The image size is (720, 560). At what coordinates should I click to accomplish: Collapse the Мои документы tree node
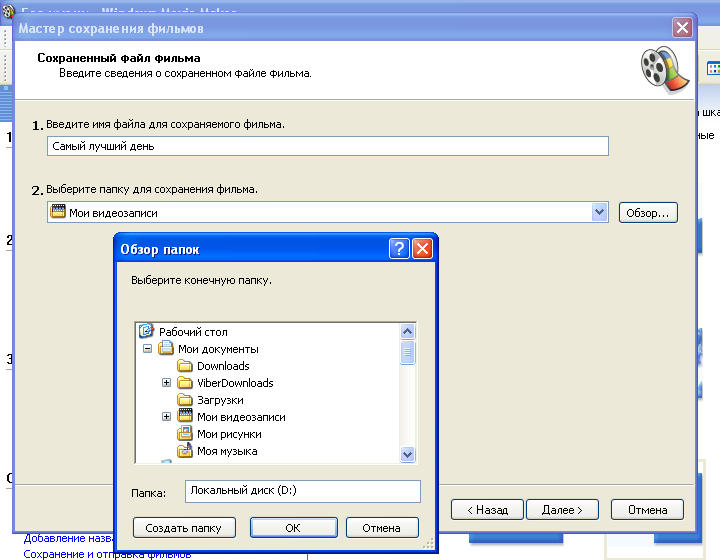[147, 349]
